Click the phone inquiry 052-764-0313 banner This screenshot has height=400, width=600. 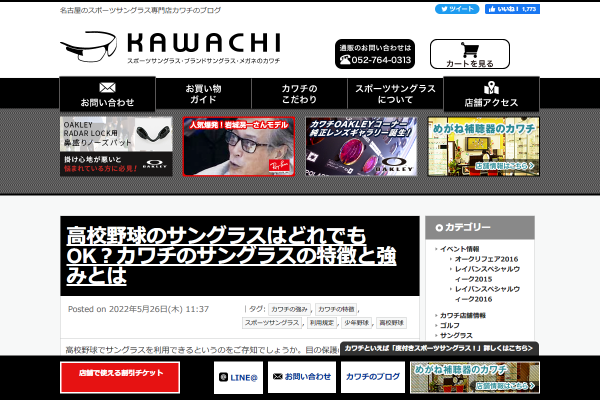click(x=375, y=54)
